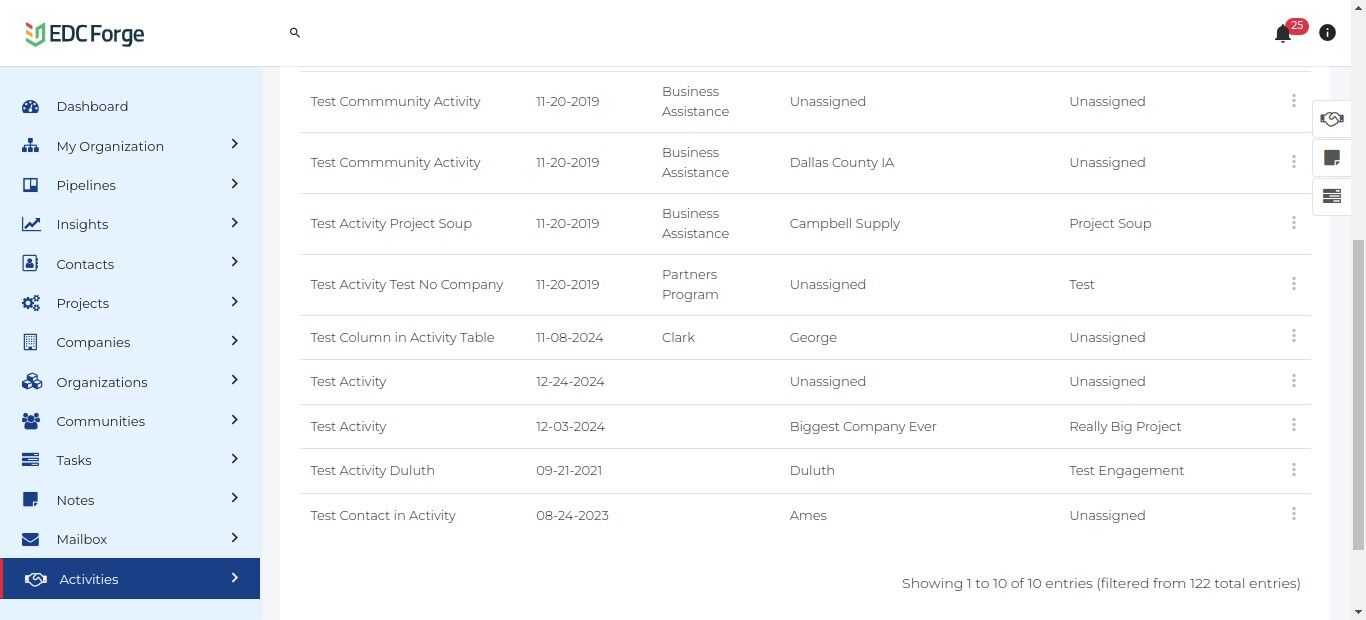The image size is (1366, 620).
Task: Expand the Communities sidebar chevron
Action: coord(234,420)
